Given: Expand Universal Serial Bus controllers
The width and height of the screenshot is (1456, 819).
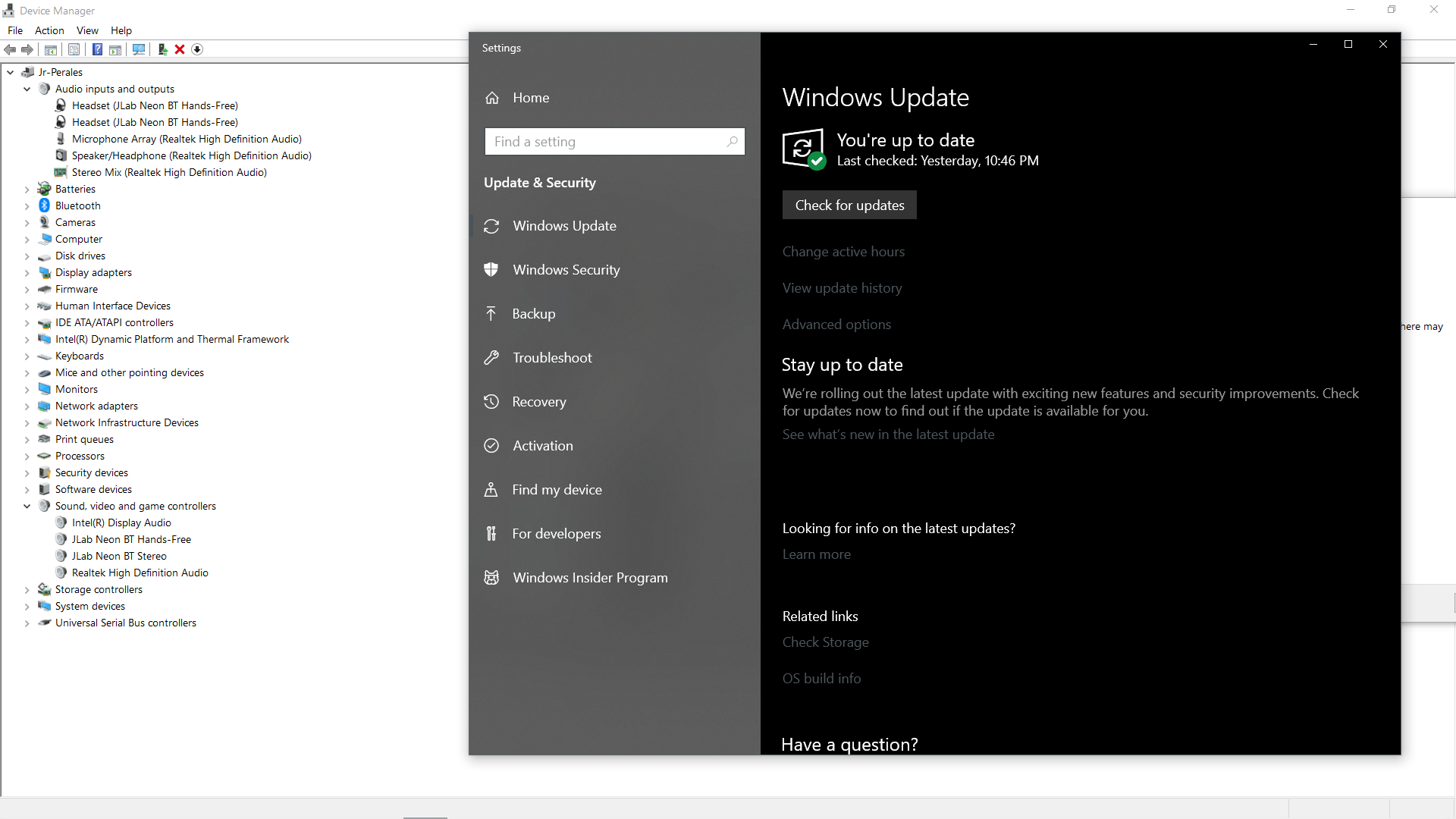Looking at the screenshot, I should pos(27,623).
